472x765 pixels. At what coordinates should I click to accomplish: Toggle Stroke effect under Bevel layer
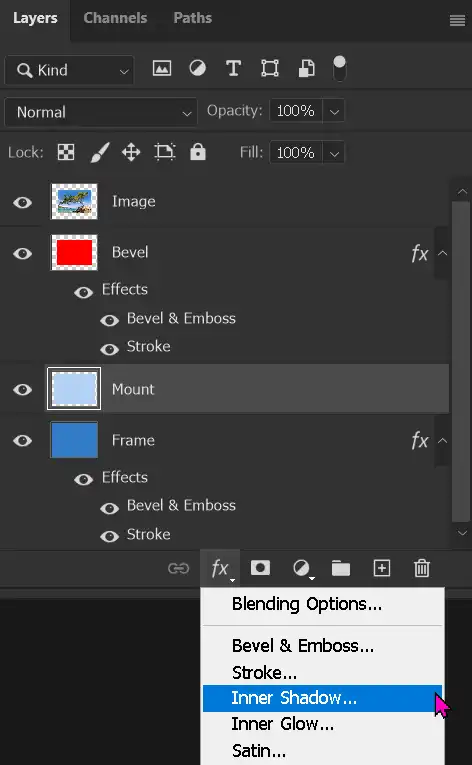[109, 349]
